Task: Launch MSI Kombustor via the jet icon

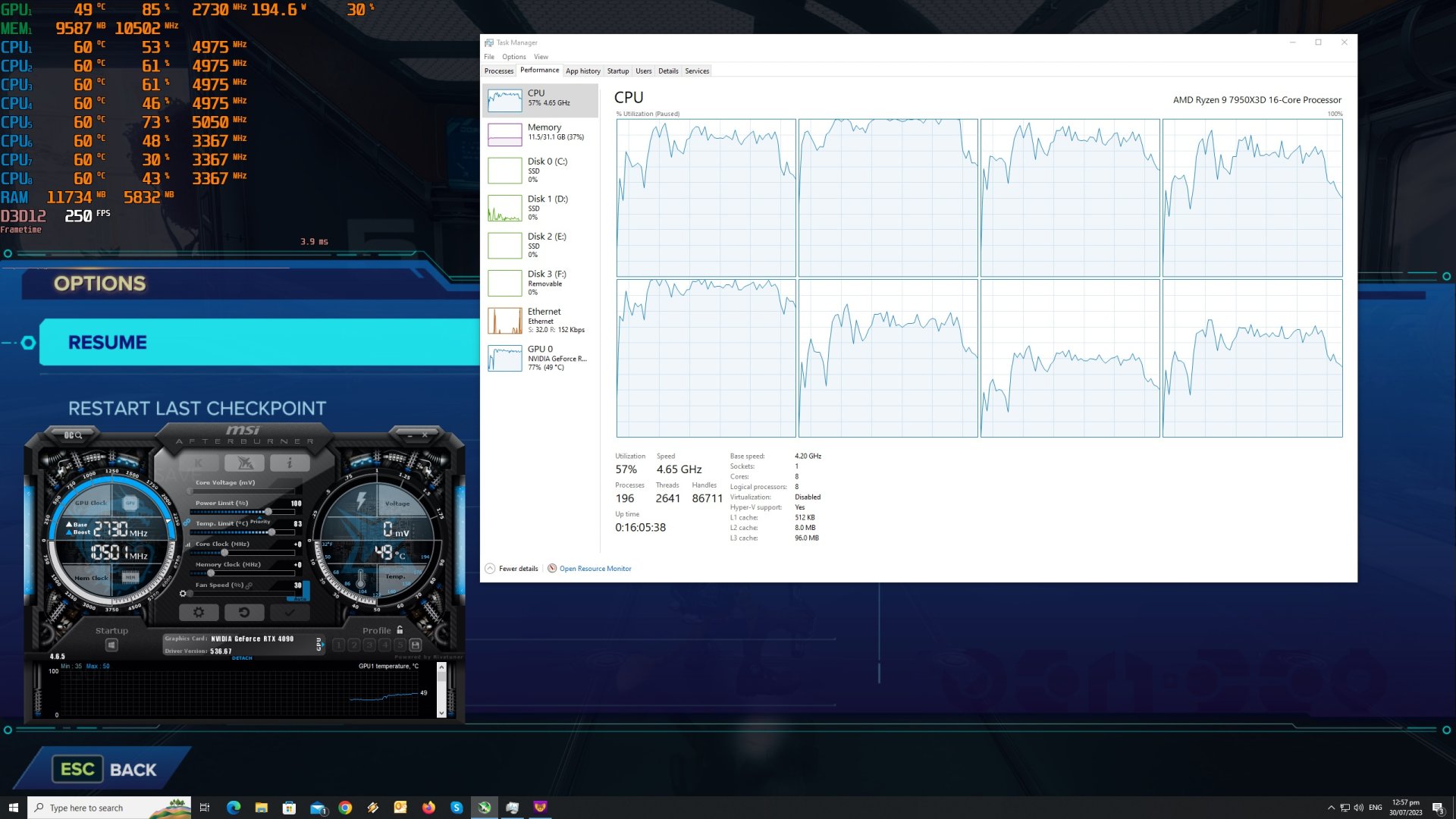Action: (244, 463)
